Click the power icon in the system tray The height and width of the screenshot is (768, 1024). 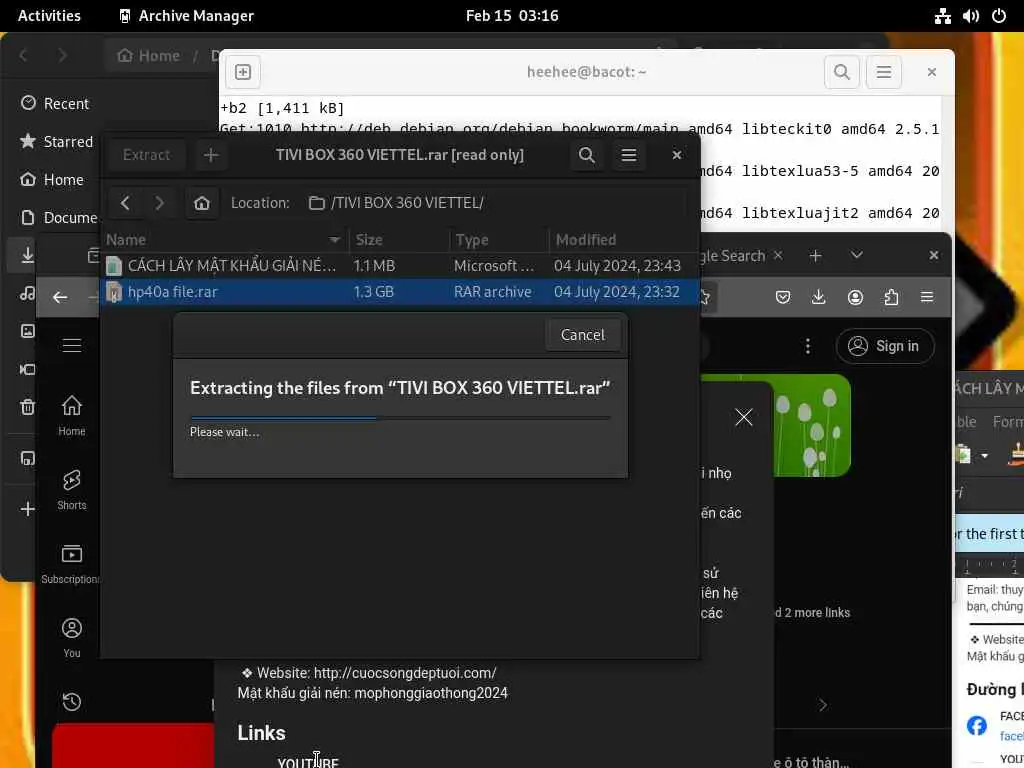pos(999,16)
